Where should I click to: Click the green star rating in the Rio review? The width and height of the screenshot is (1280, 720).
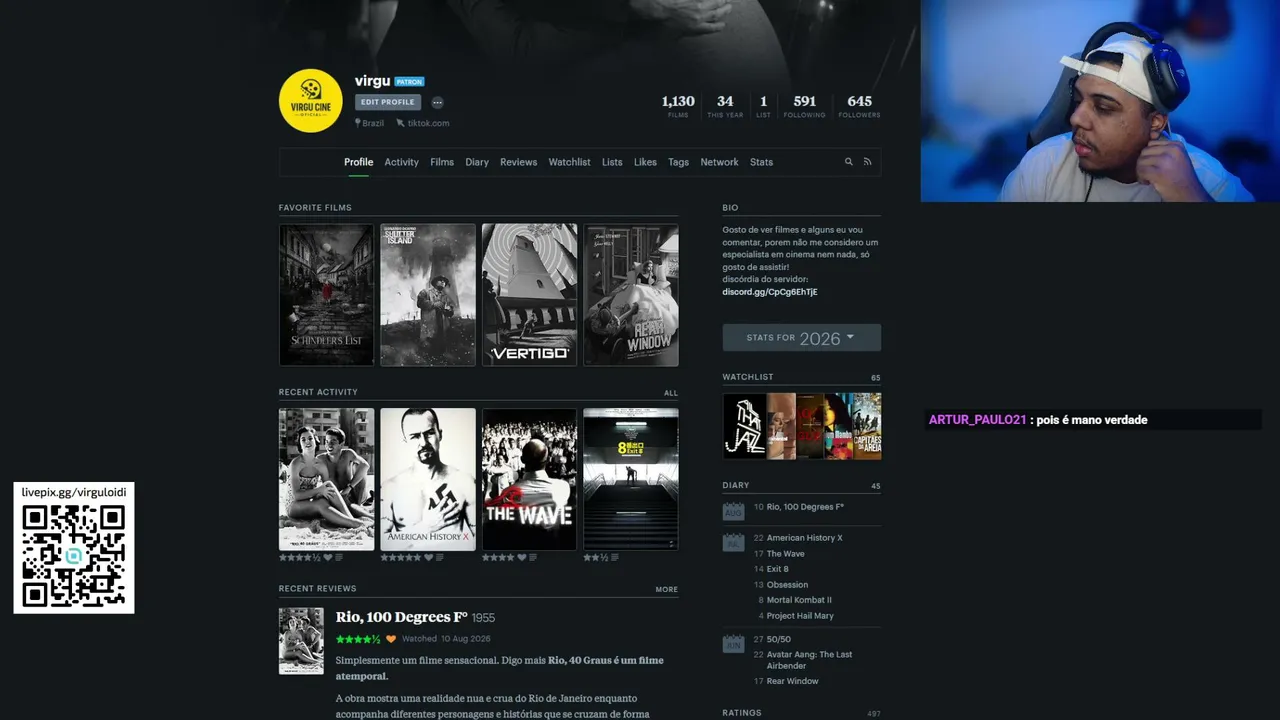358,639
